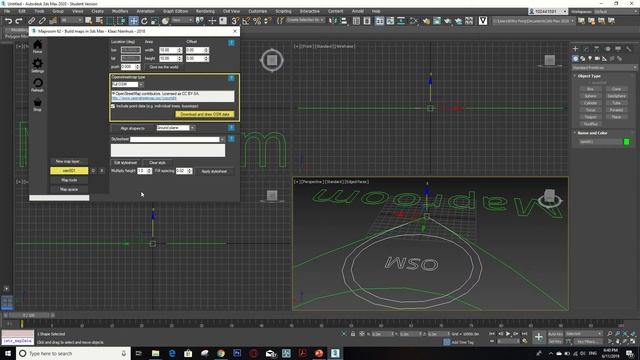Click the help icon beside Location fields
Viewport: 640px width, 360px height.
coord(231,42)
